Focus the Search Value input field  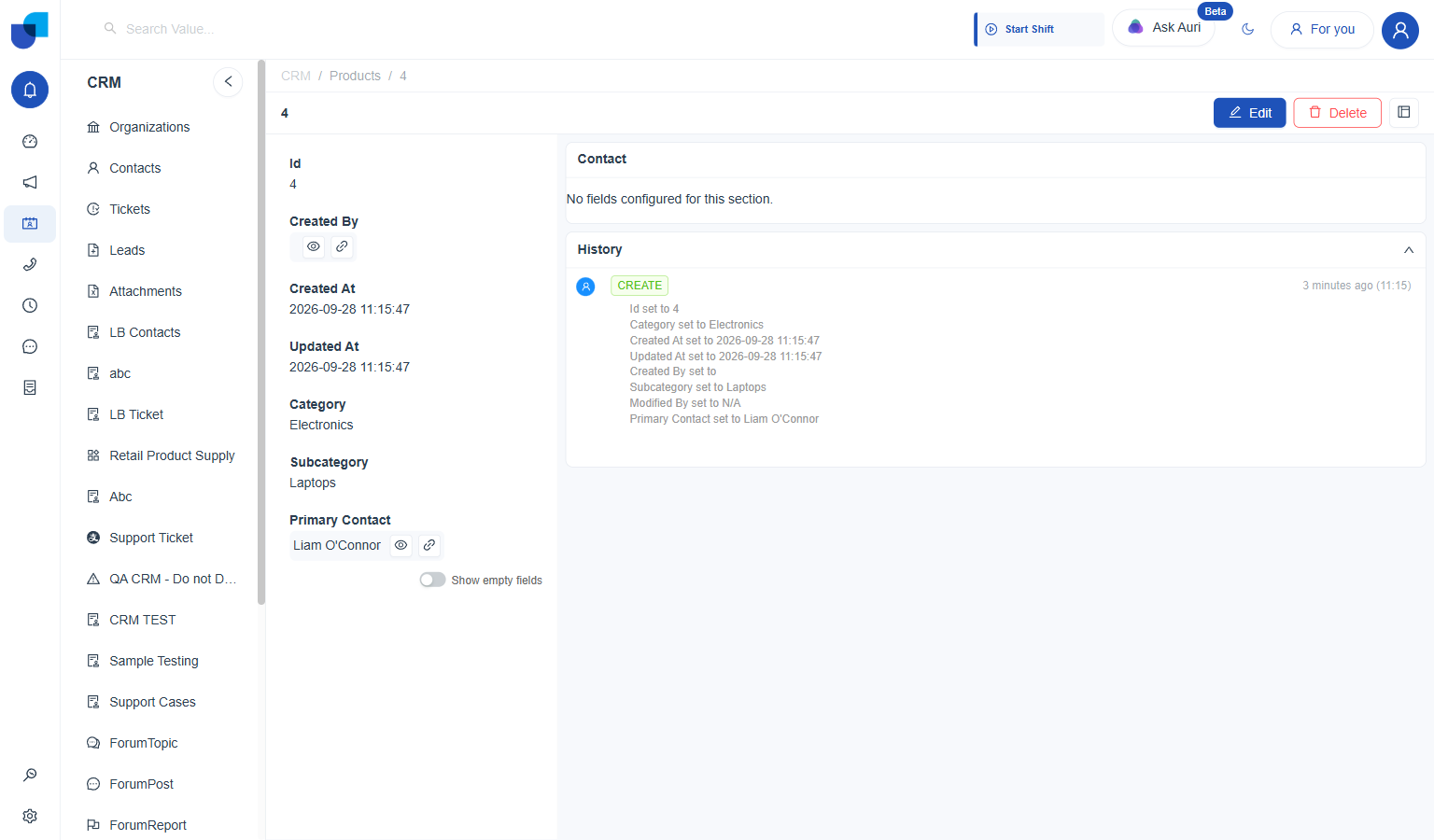[x=170, y=29]
